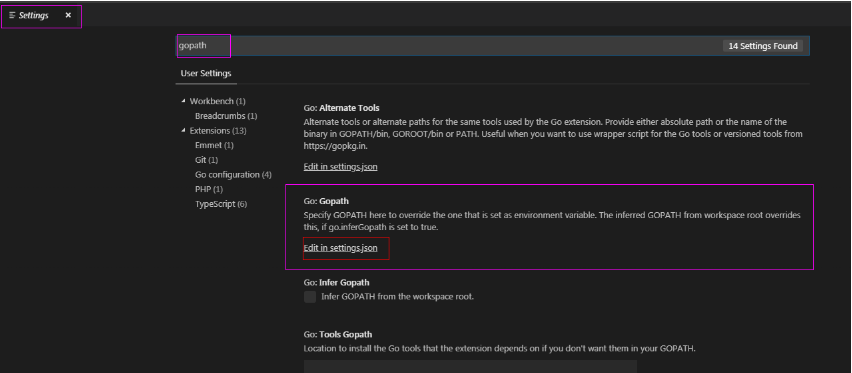Click the Tools Gopath text input box
Viewport: 852px width, 373px height.
(x=470, y=366)
